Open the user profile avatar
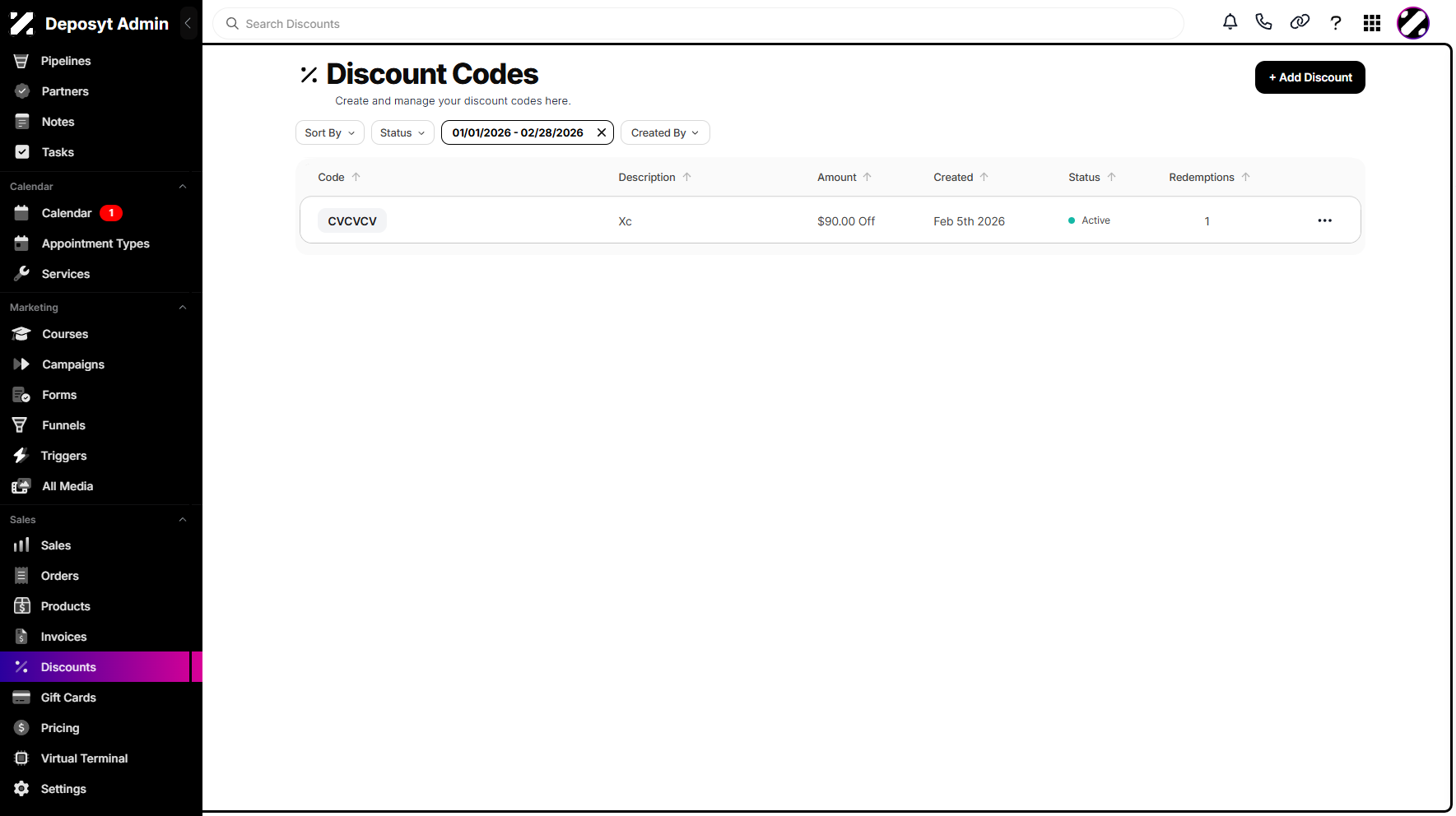This screenshot has height=816, width=1456. [x=1413, y=23]
